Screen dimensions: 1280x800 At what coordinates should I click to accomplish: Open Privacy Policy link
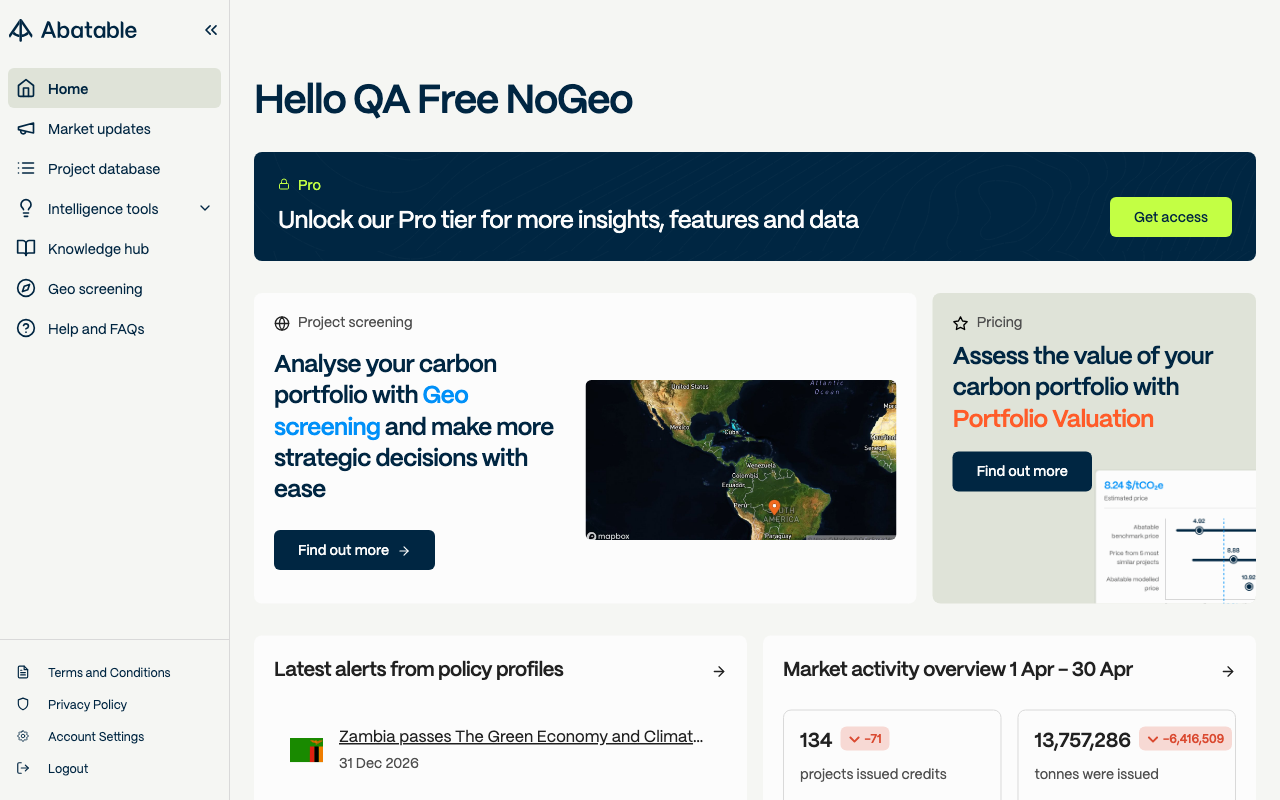(x=87, y=705)
